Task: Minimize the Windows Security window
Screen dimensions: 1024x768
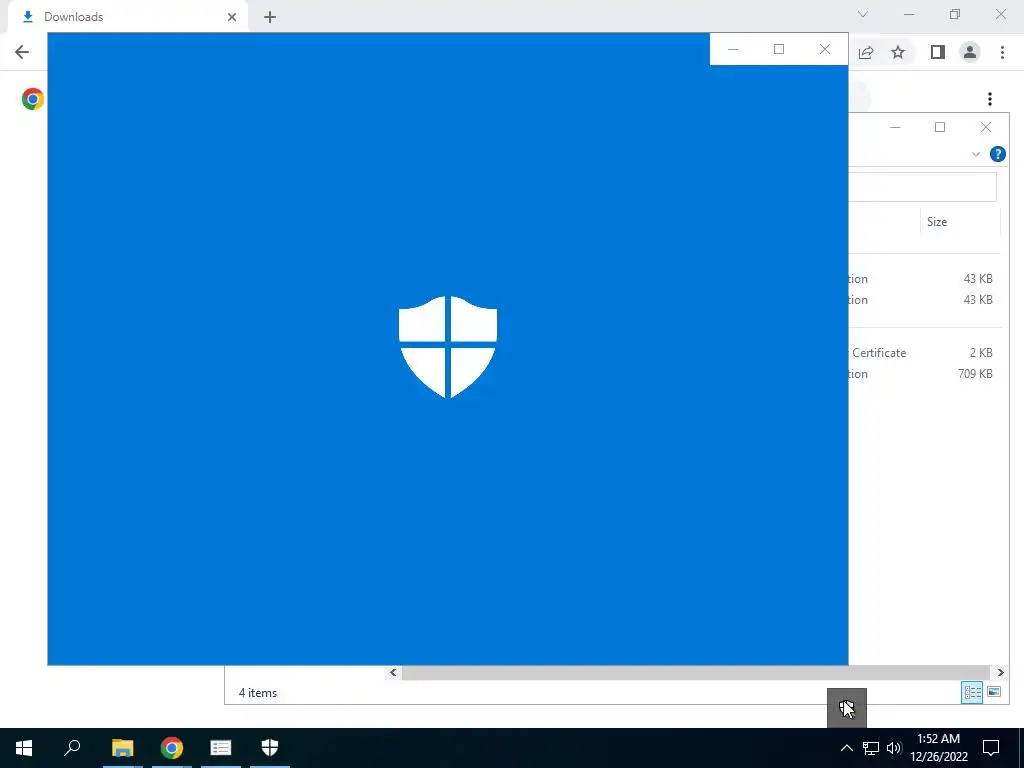Action: click(x=733, y=49)
